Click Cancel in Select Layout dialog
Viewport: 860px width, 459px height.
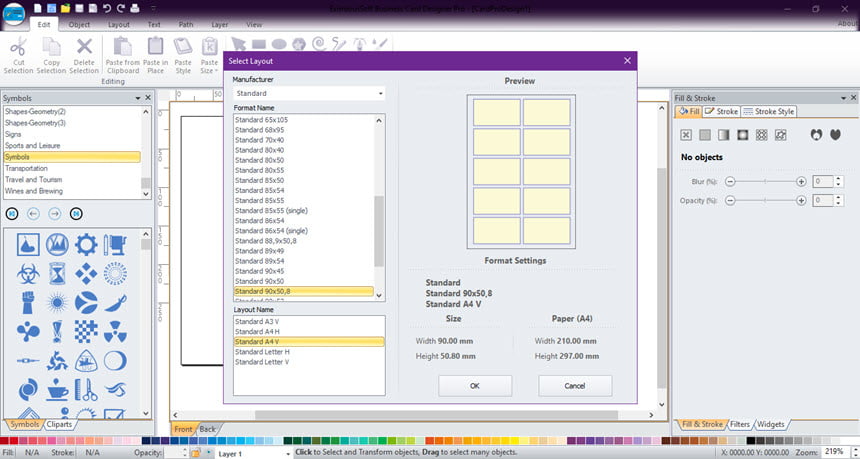(x=575, y=386)
